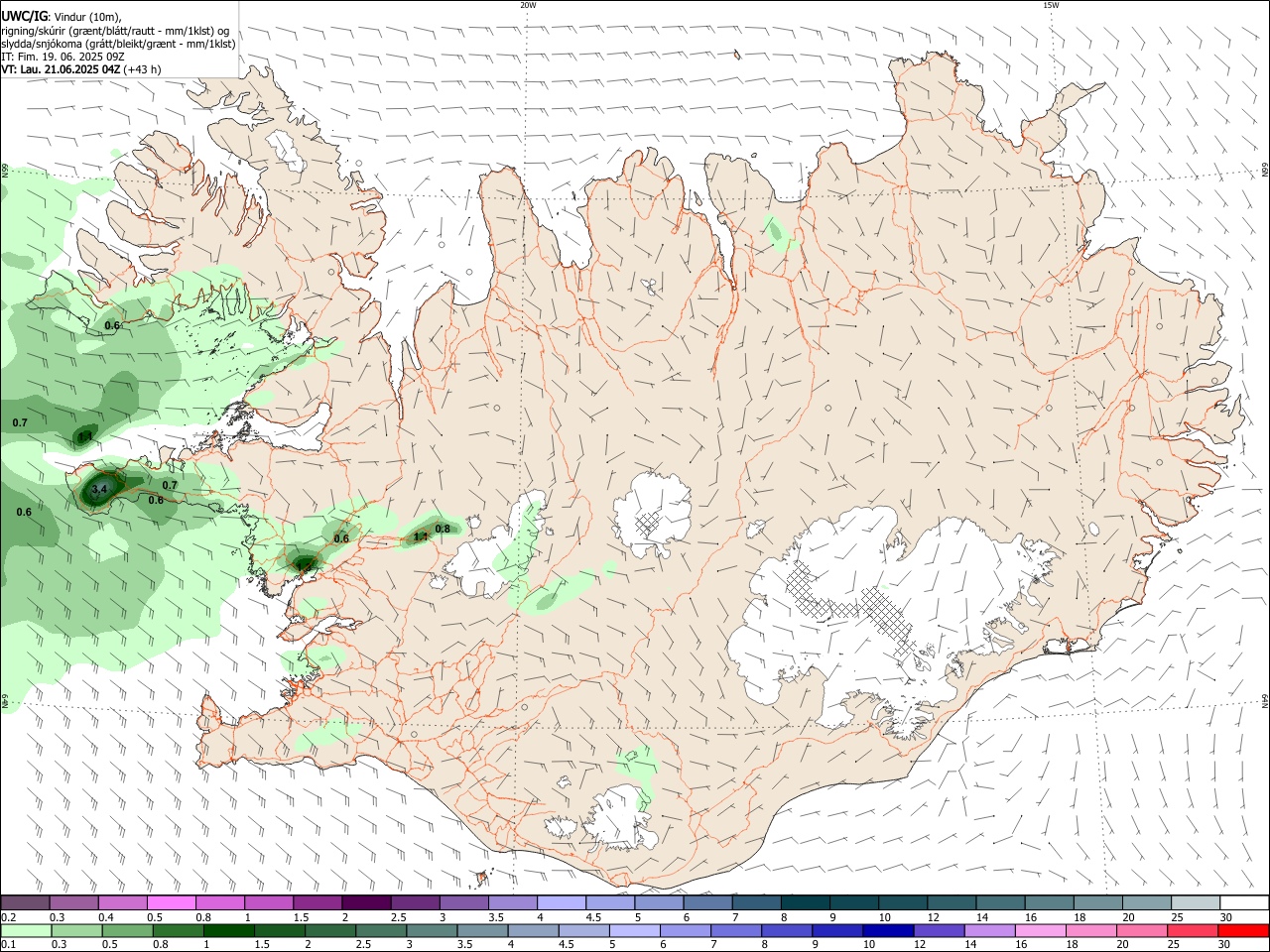Pick the dark purple 2–2.5 snow swatch
The width and height of the screenshot is (1270, 952).
[366, 902]
